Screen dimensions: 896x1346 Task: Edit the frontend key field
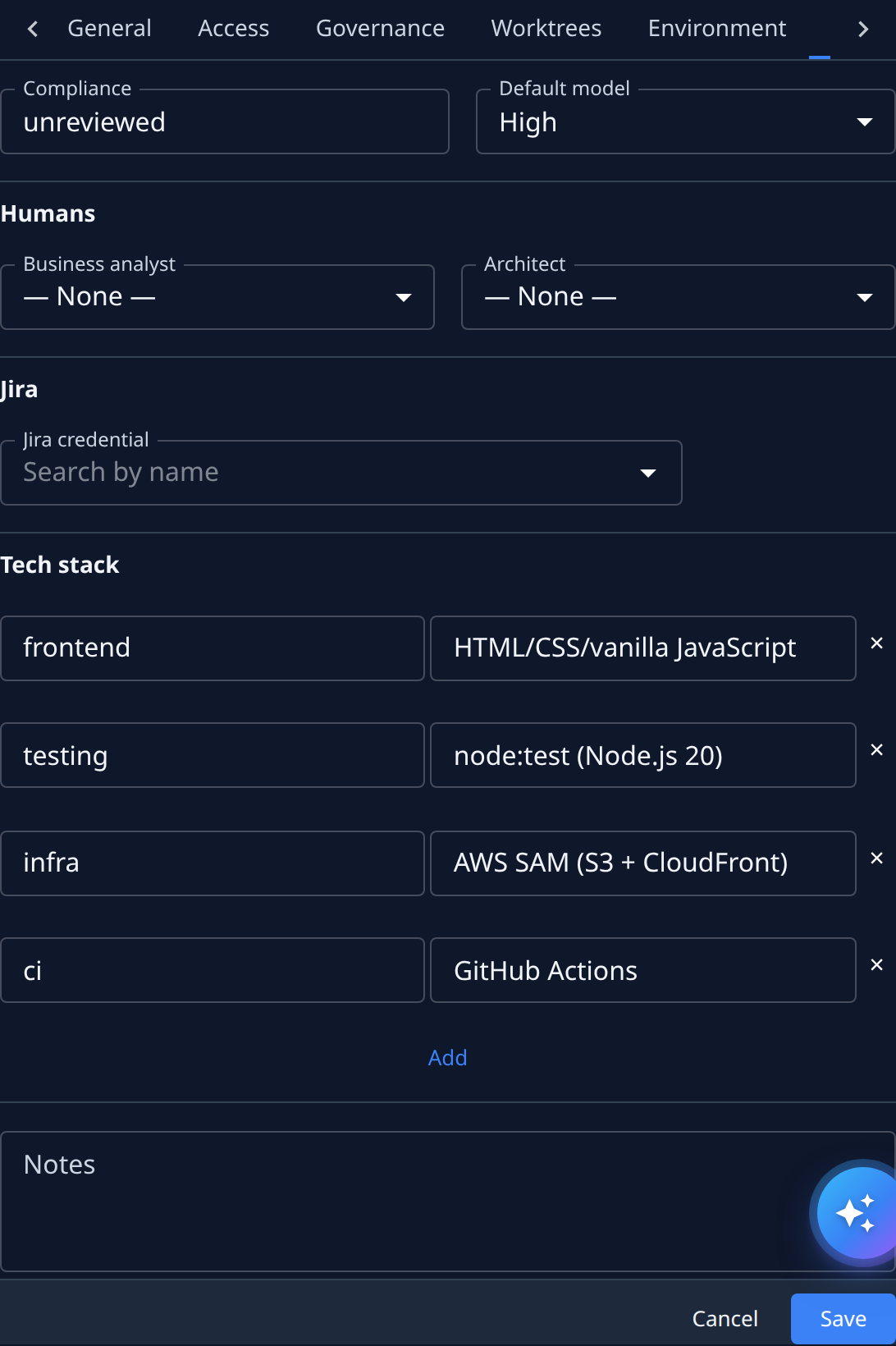coord(213,648)
